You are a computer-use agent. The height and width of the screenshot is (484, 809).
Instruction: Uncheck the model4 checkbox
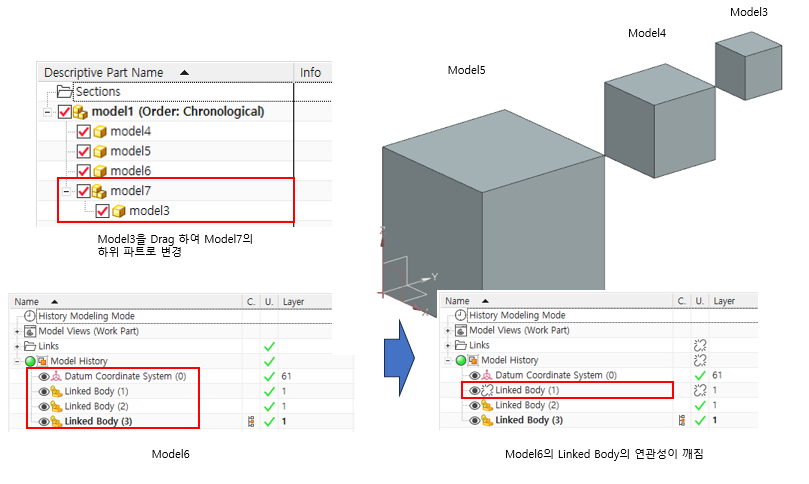click(84, 131)
